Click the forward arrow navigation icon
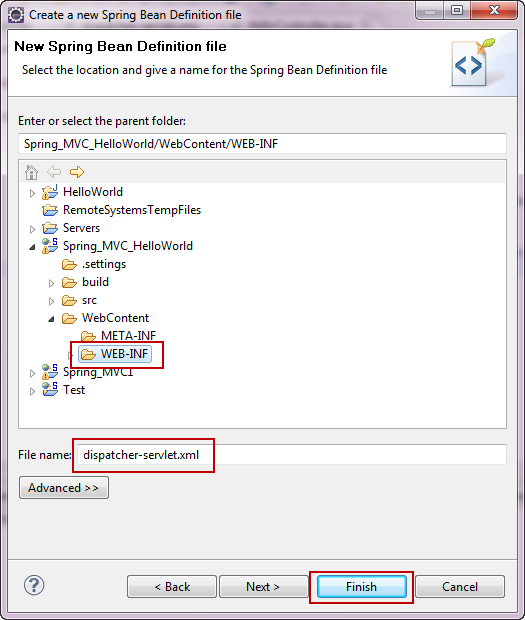This screenshot has width=525, height=620. pos(77,172)
